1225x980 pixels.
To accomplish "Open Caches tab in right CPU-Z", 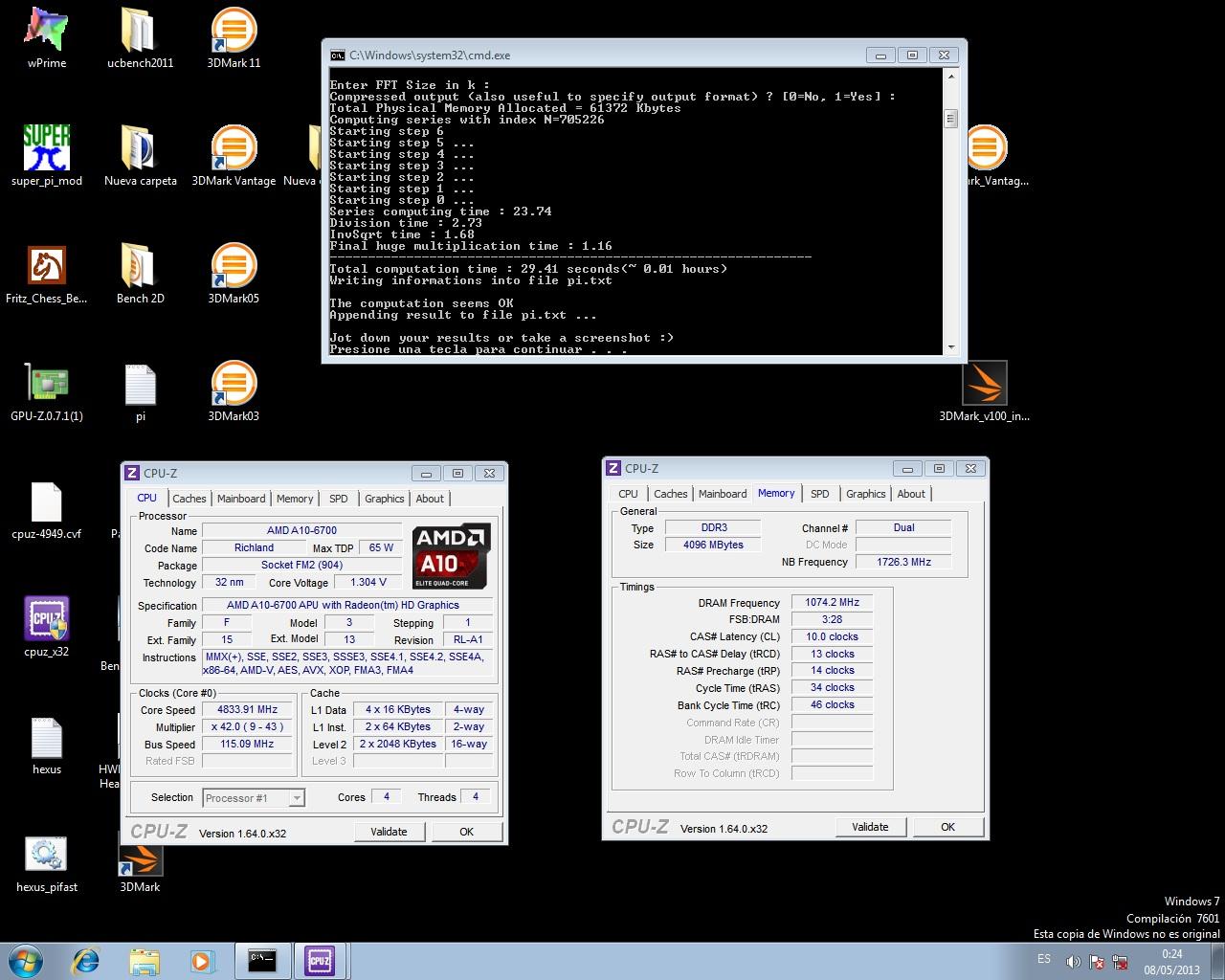I will pyautogui.click(x=671, y=494).
